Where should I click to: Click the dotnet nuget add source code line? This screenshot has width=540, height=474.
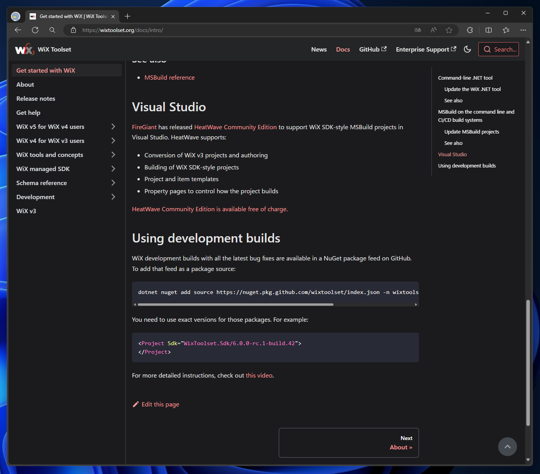tap(278, 292)
